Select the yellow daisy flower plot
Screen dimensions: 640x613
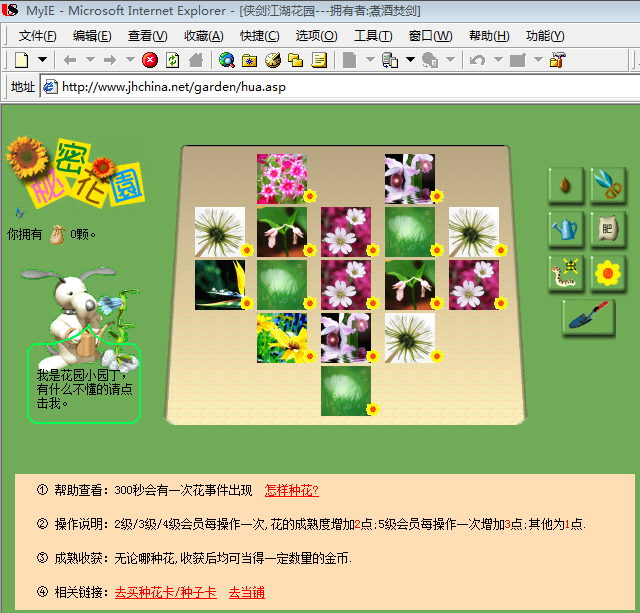(282, 338)
